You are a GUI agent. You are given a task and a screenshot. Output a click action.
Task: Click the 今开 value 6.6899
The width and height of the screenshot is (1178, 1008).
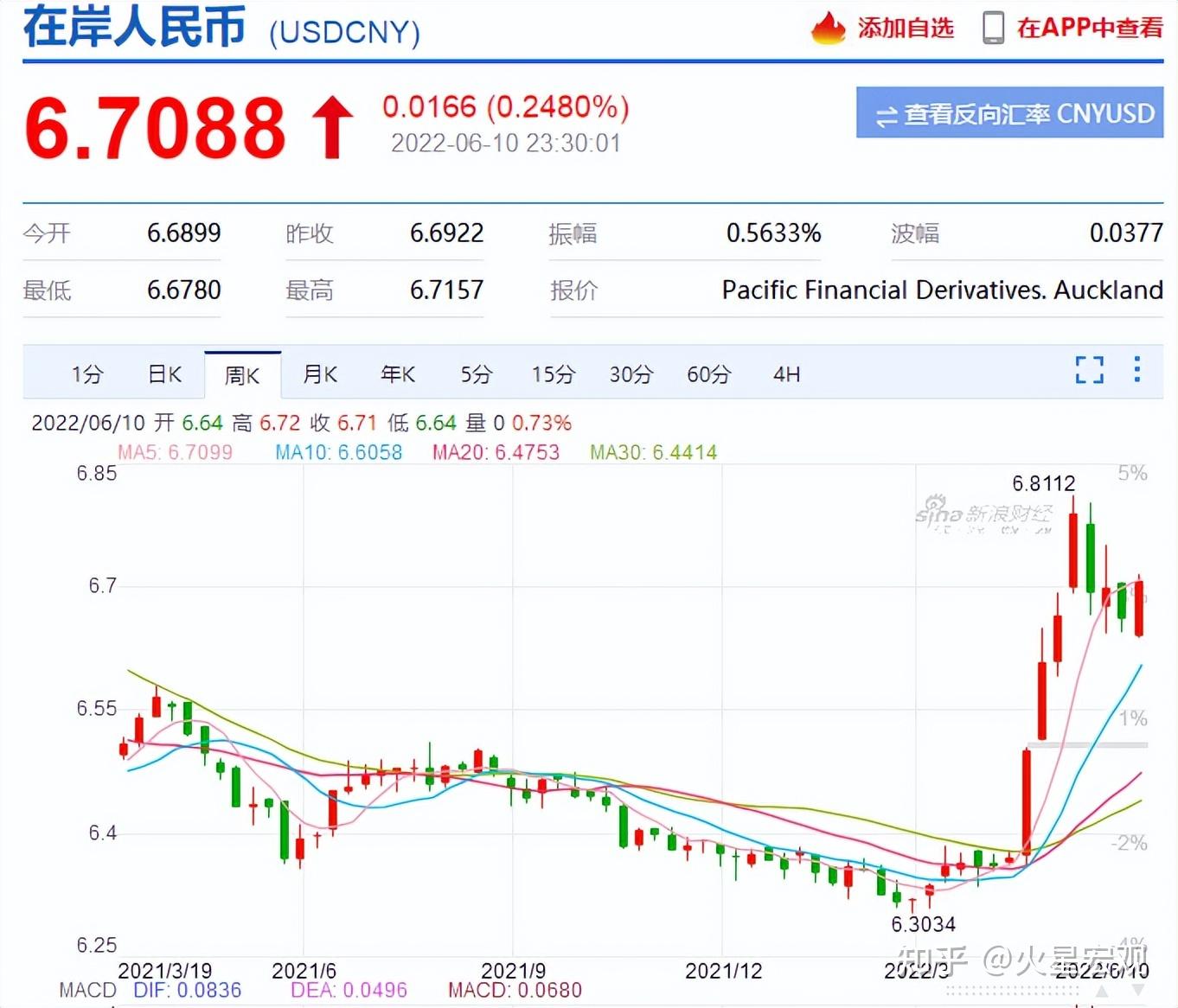point(183,233)
